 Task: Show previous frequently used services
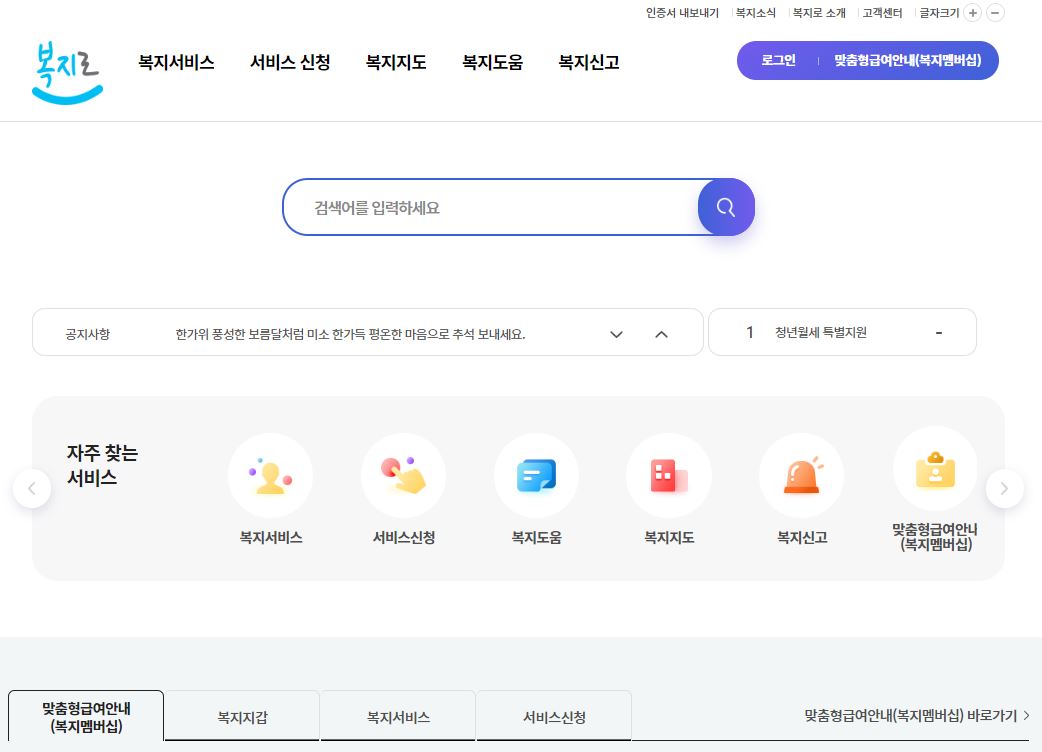tap(32, 489)
